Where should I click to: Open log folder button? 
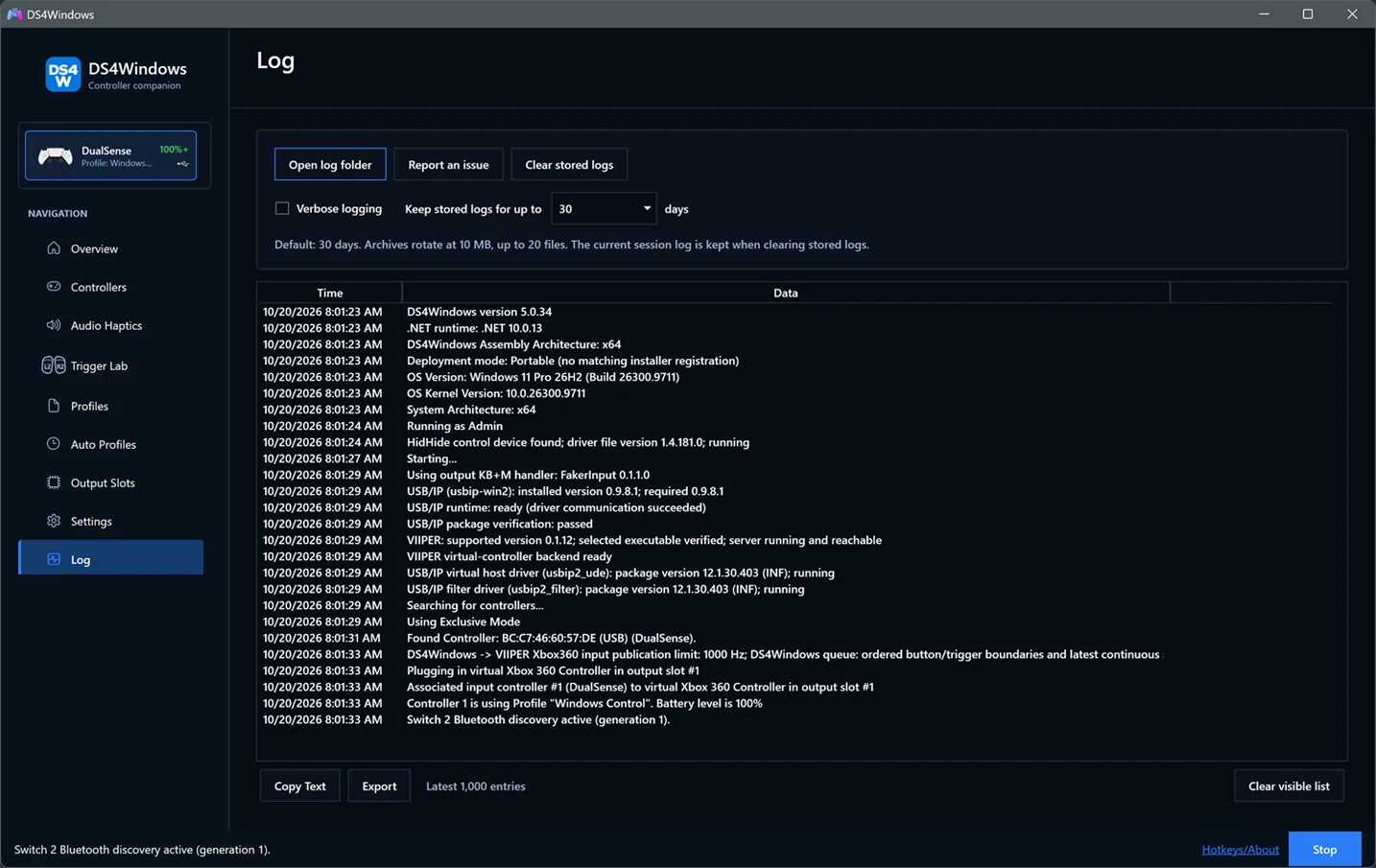(x=330, y=164)
